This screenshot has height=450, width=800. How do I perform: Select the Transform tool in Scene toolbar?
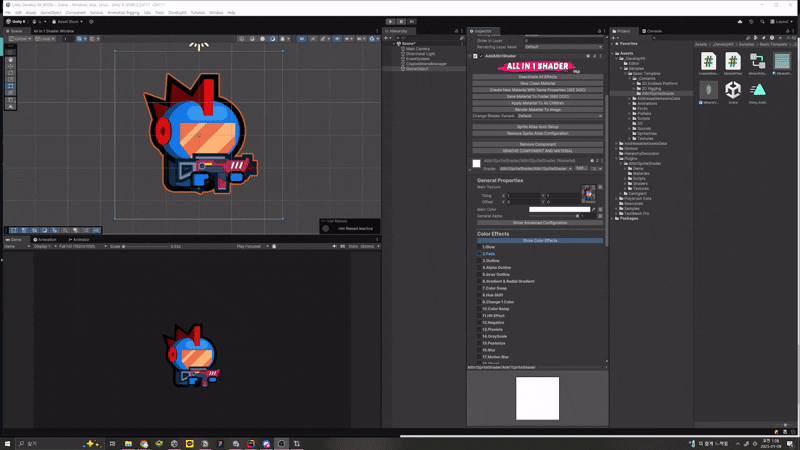click(10, 93)
